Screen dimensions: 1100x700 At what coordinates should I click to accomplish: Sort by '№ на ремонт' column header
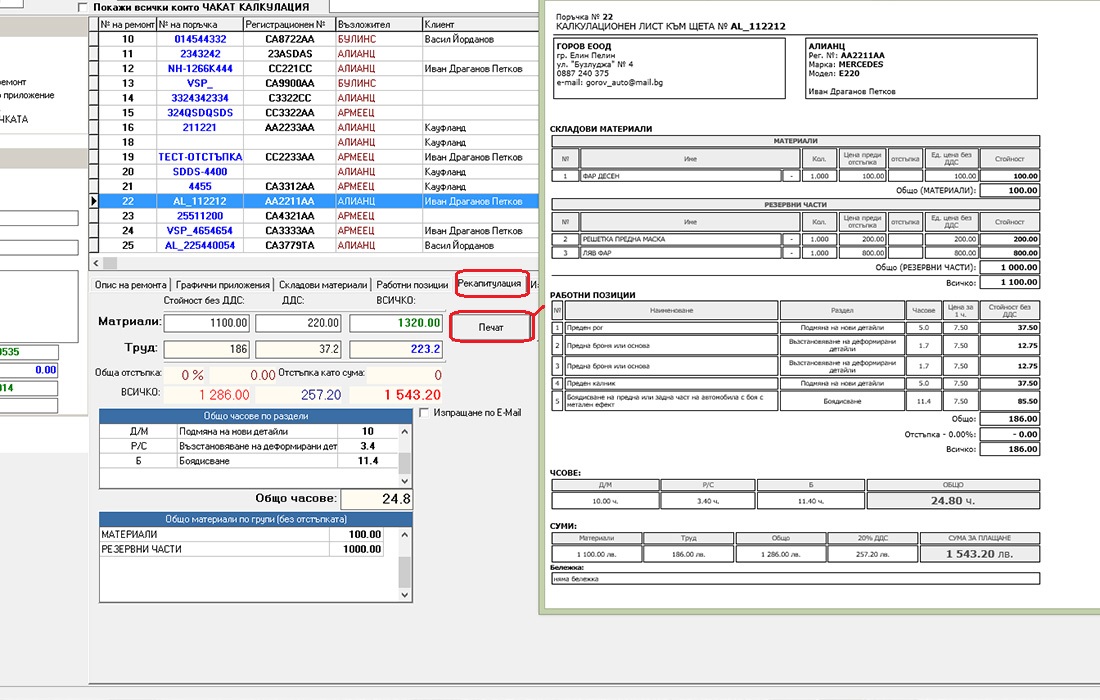(127, 24)
